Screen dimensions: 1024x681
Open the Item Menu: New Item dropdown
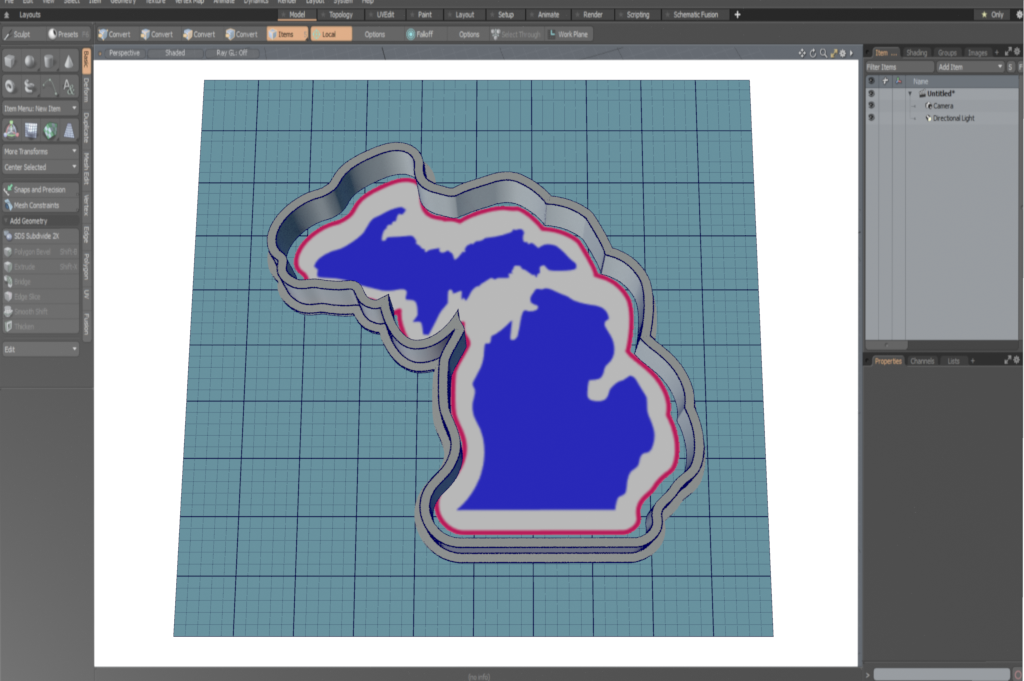click(40, 107)
